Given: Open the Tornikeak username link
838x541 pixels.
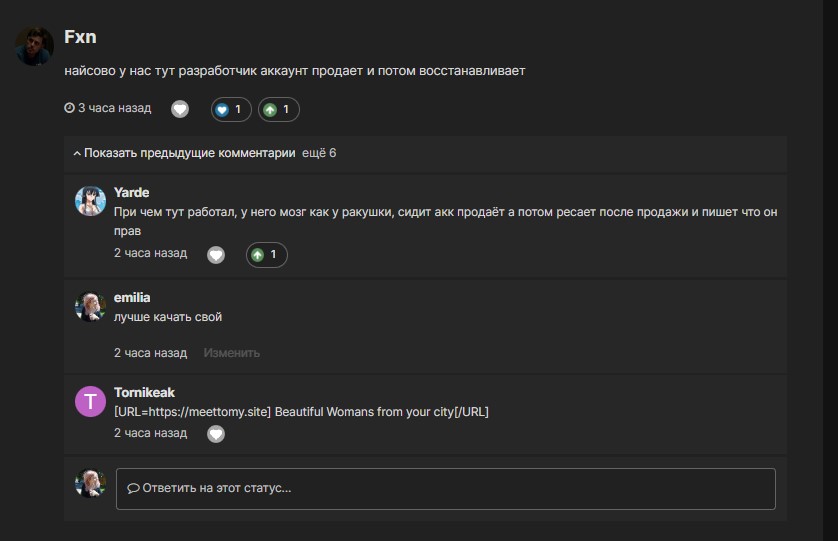Looking at the screenshot, I should point(144,392).
